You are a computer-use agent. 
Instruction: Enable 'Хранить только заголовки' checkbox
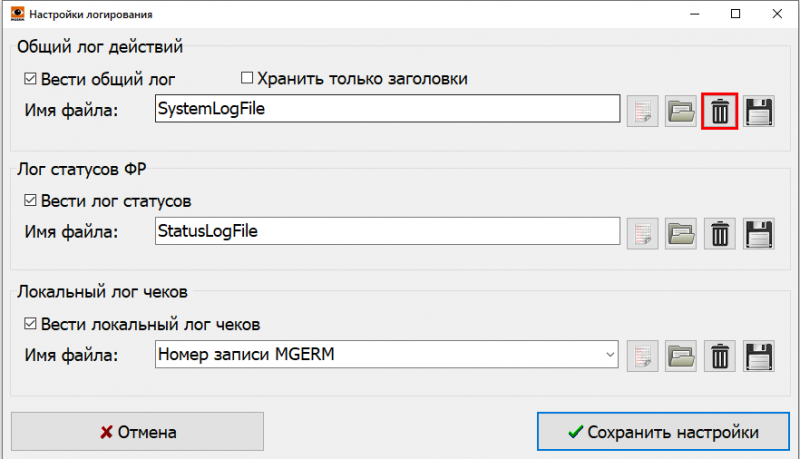click(x=247, y=78)
